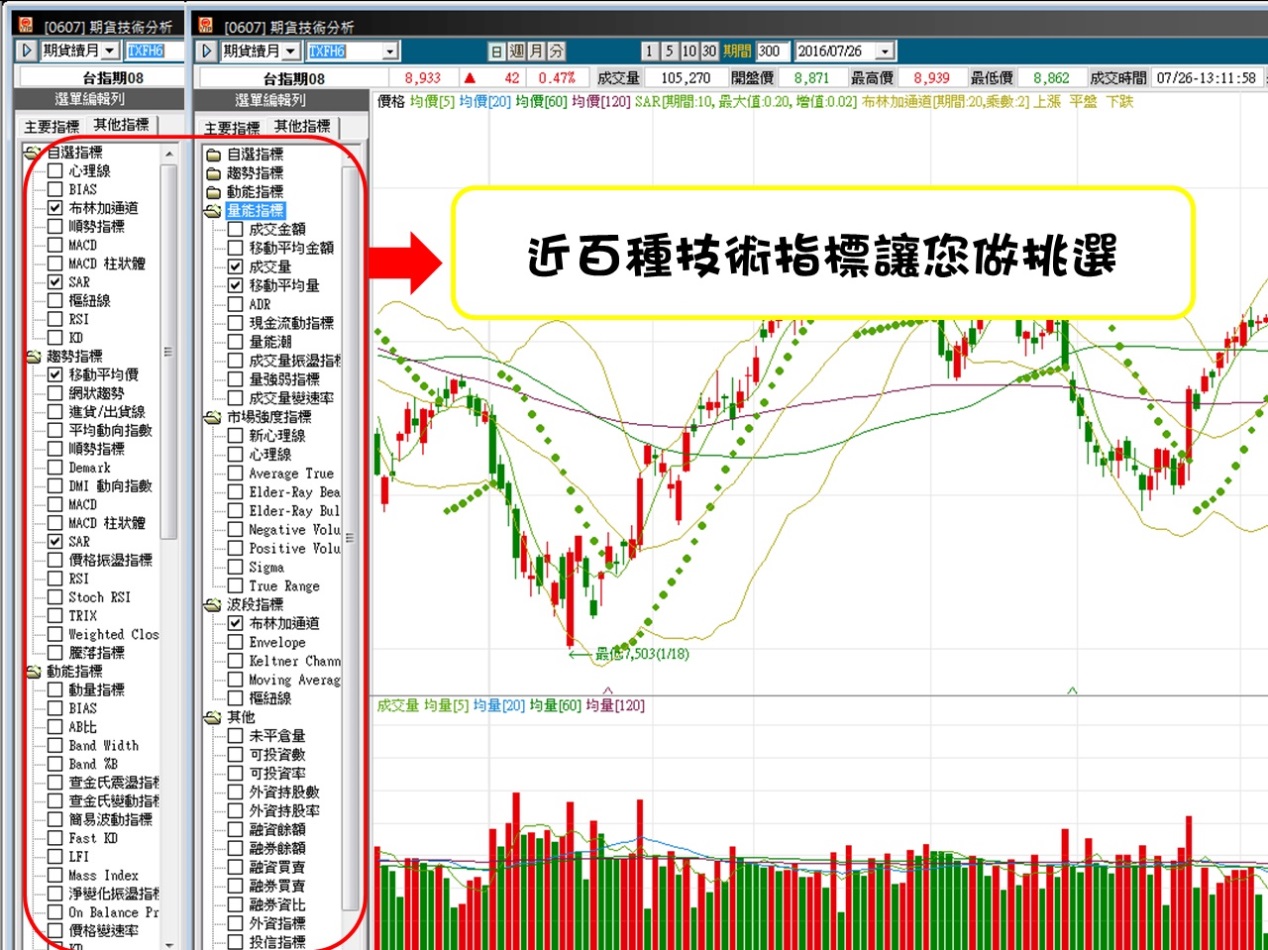Tick the Sigma indicator checkbox
This screenshot has height=950, width=1268.
coord(235,567)
